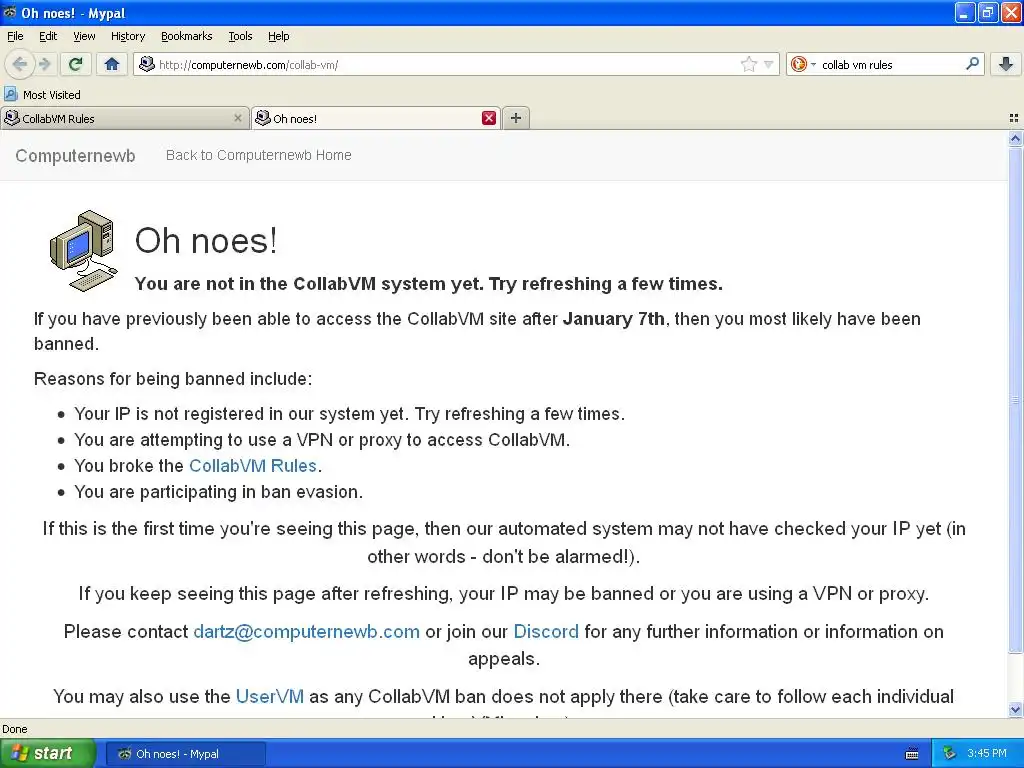Open the Discord link
Viewport: 1024px width, 768px height.
[546, 632]
